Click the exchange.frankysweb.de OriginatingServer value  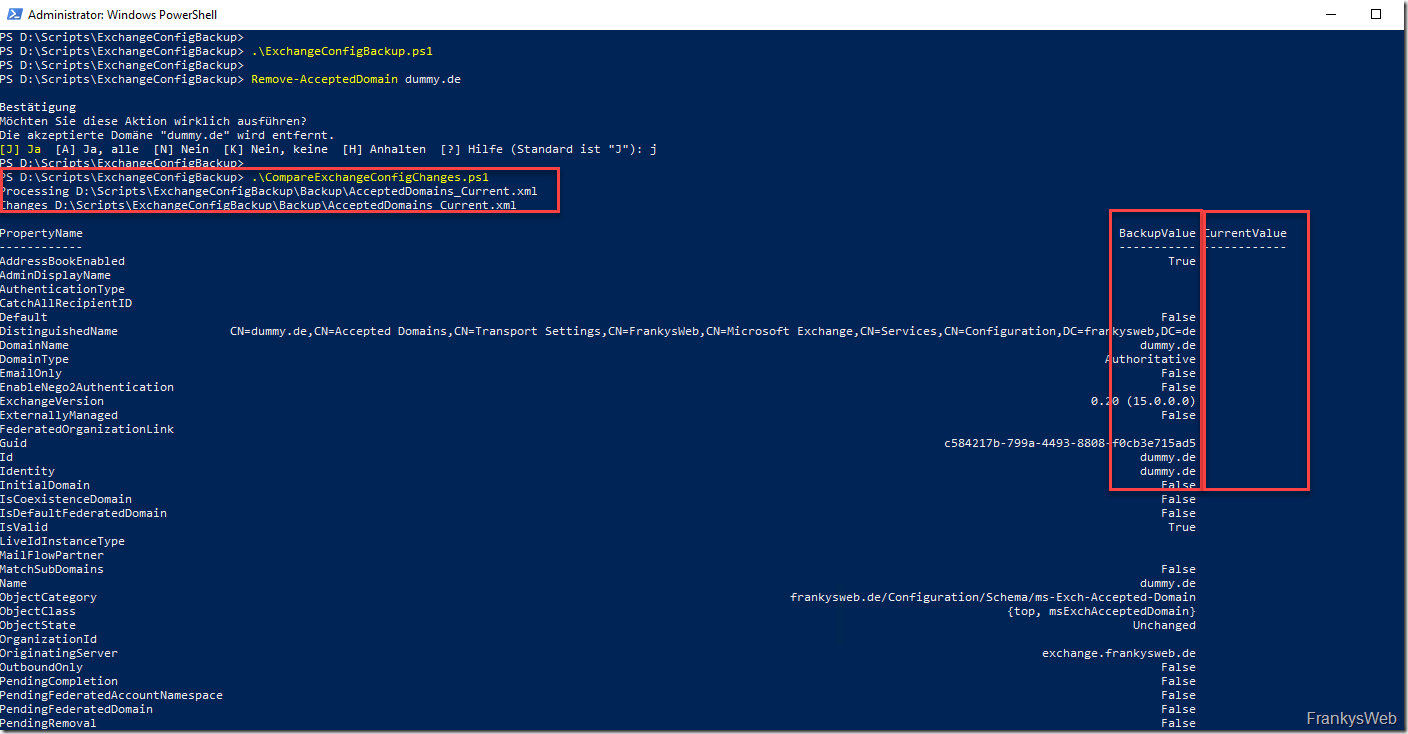1118,653
